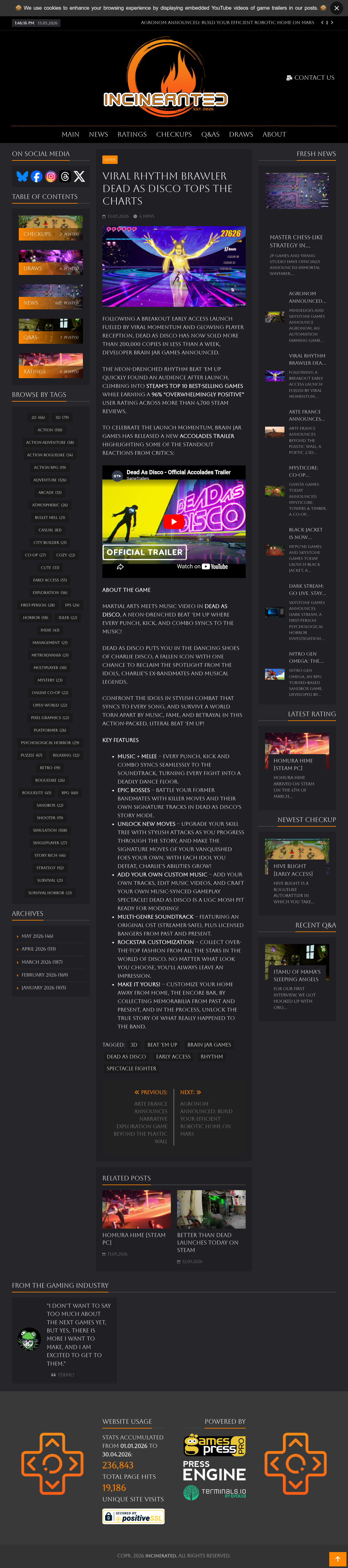Click the orange News category badge
The width and height of the screenshot is (348, 1568).
[110, 160]
